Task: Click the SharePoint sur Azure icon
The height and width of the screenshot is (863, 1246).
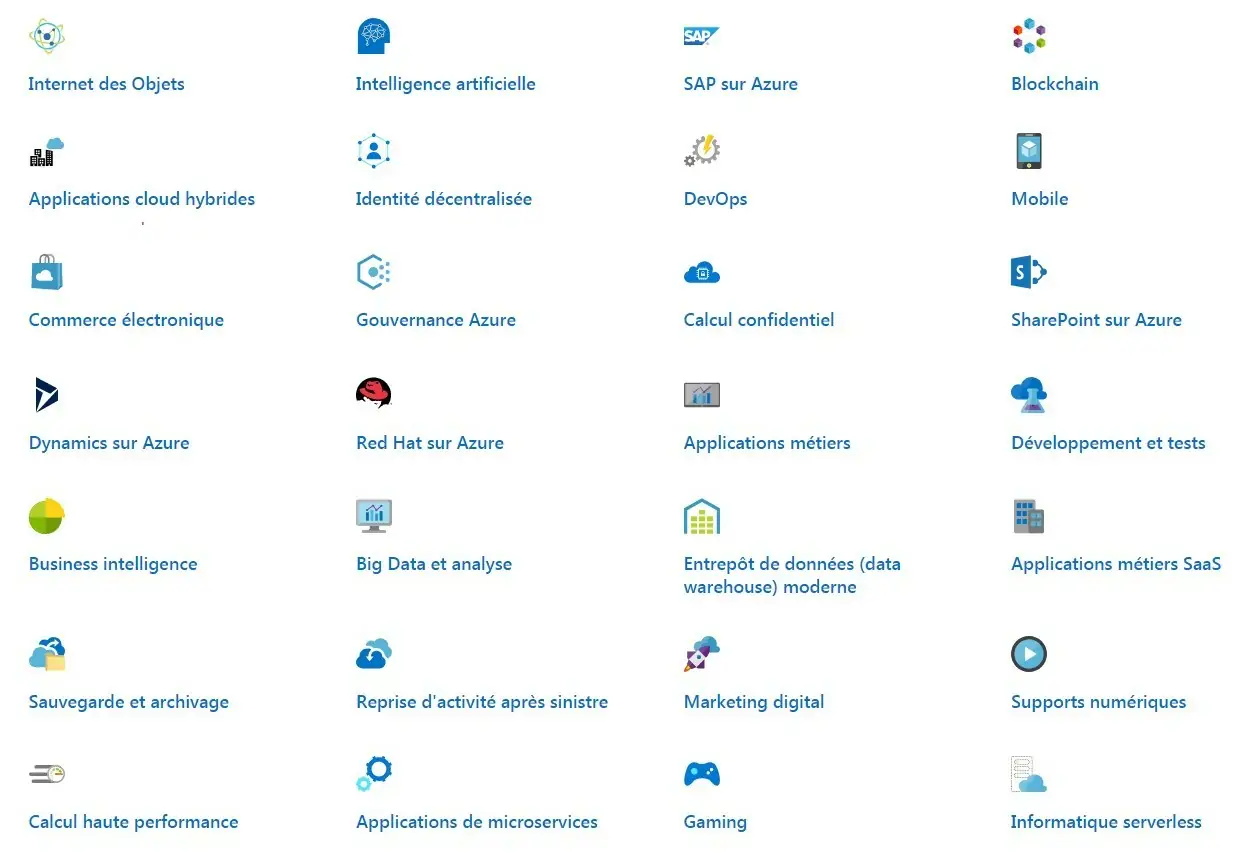Action: click(1028, 272)
